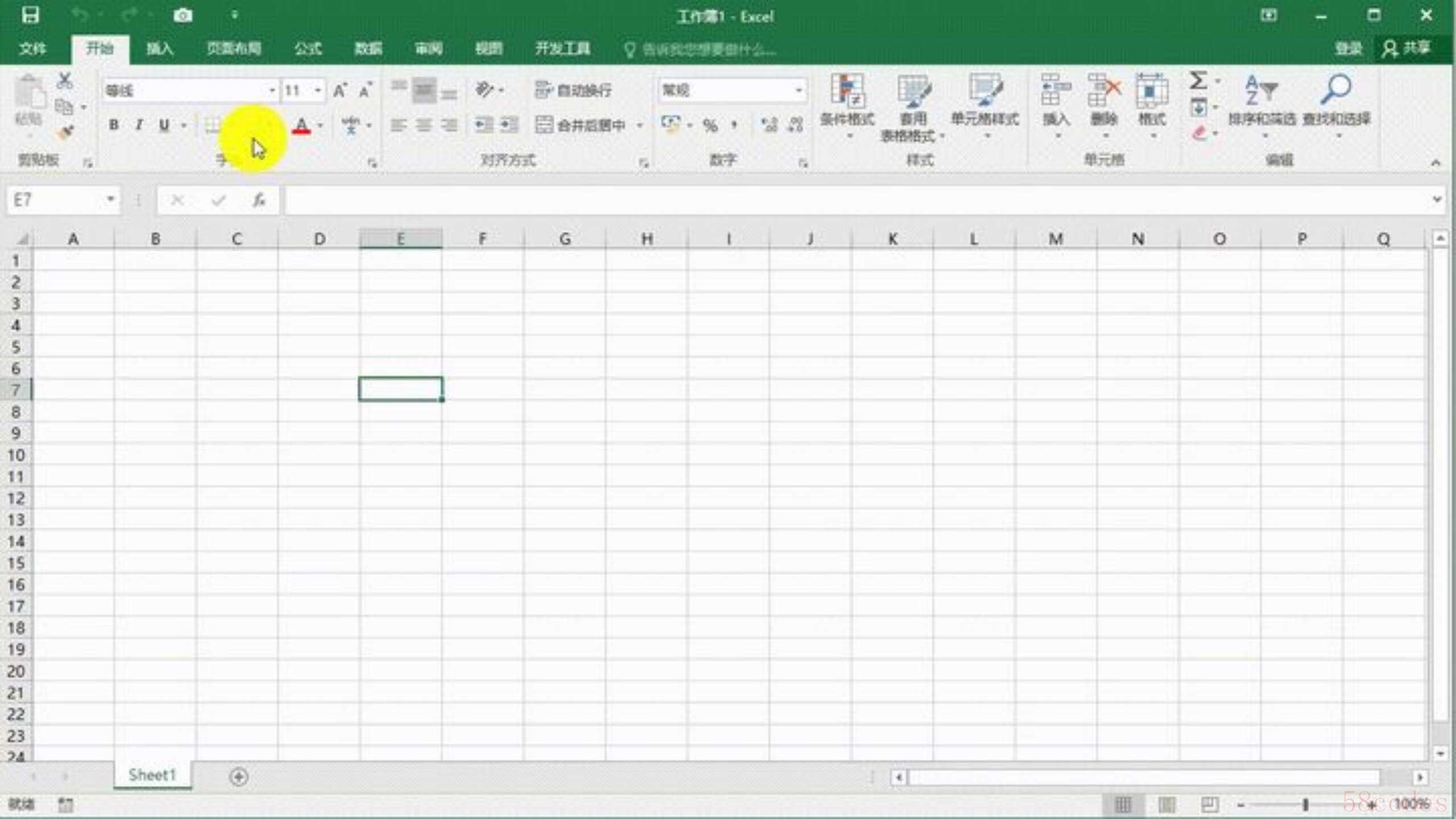Open the font size dropdown
1456x819 pixels.
click(x=318, y=90)
